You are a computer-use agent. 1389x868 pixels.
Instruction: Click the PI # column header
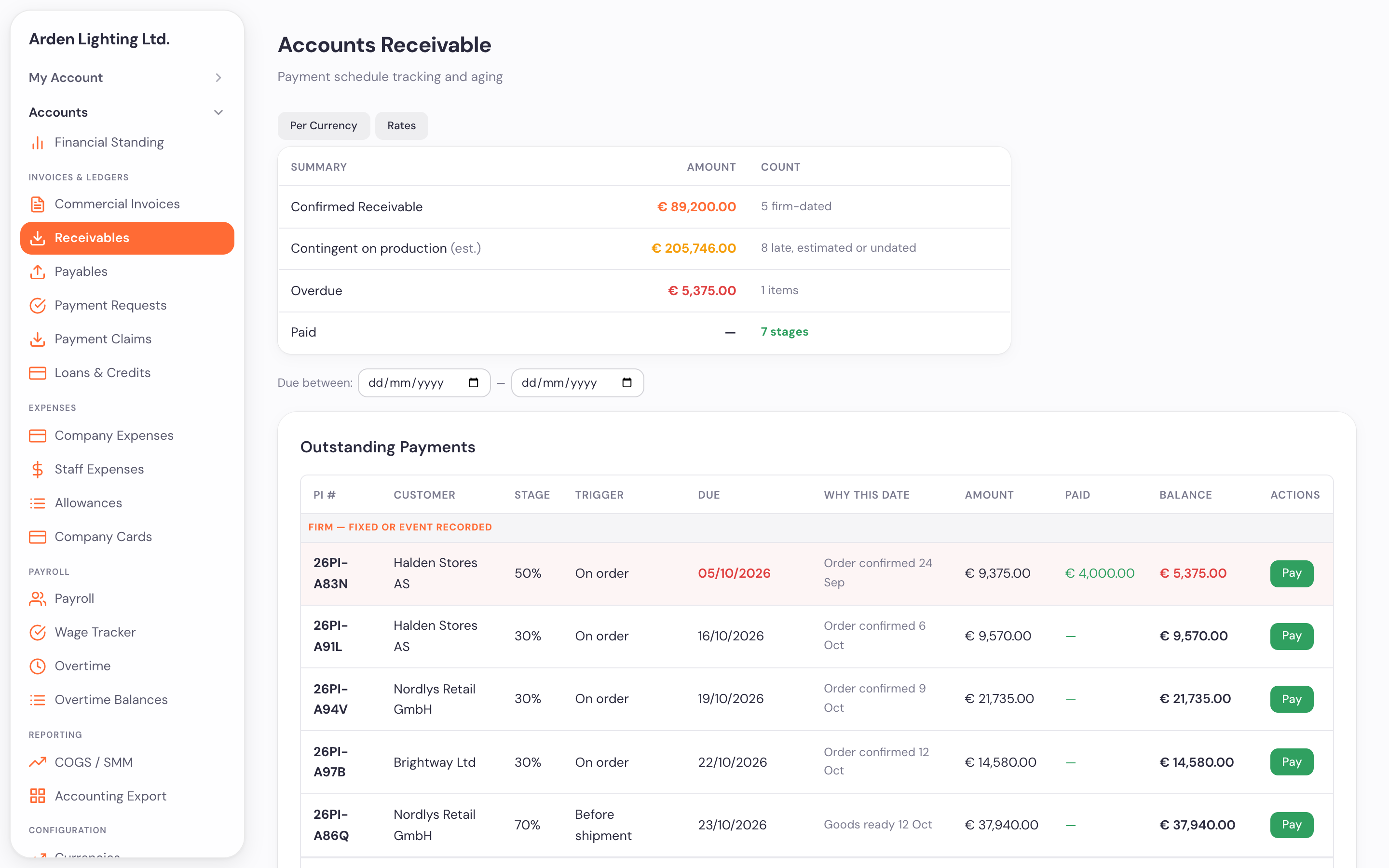tap(325, 495)
